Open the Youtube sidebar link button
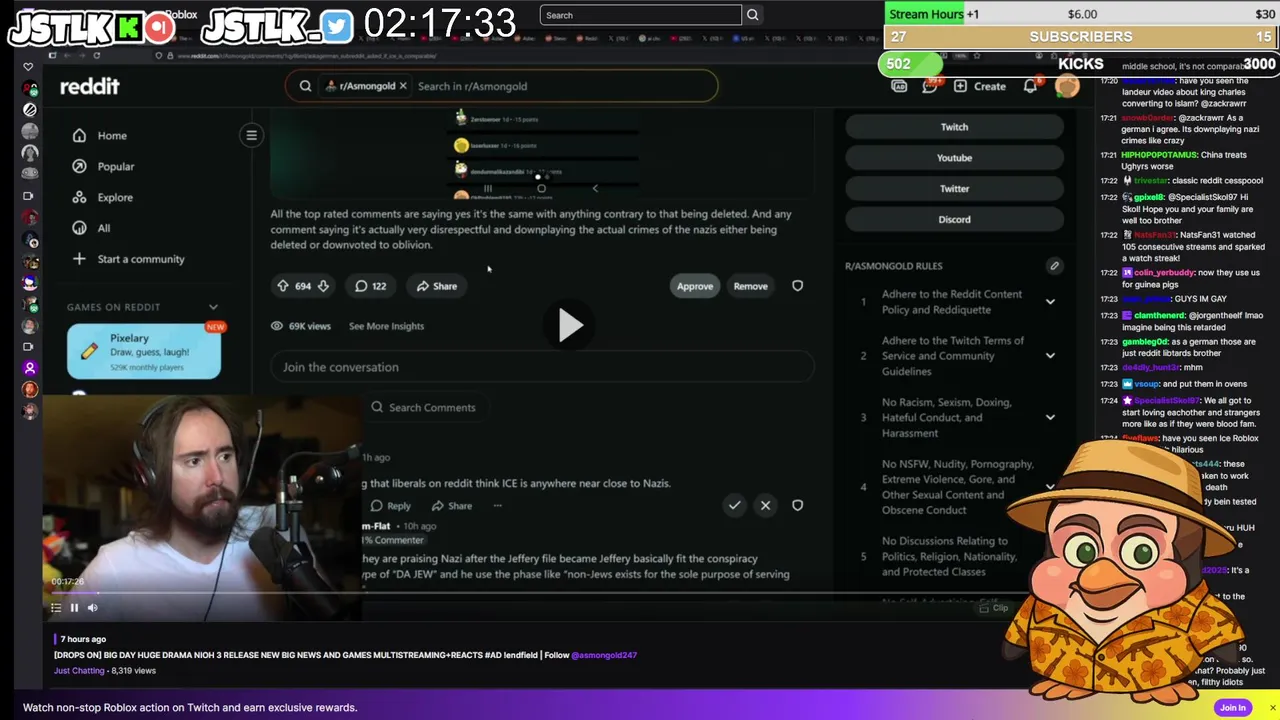The height and width of the screenshot is (720, 1280). [x=954, y=158]
